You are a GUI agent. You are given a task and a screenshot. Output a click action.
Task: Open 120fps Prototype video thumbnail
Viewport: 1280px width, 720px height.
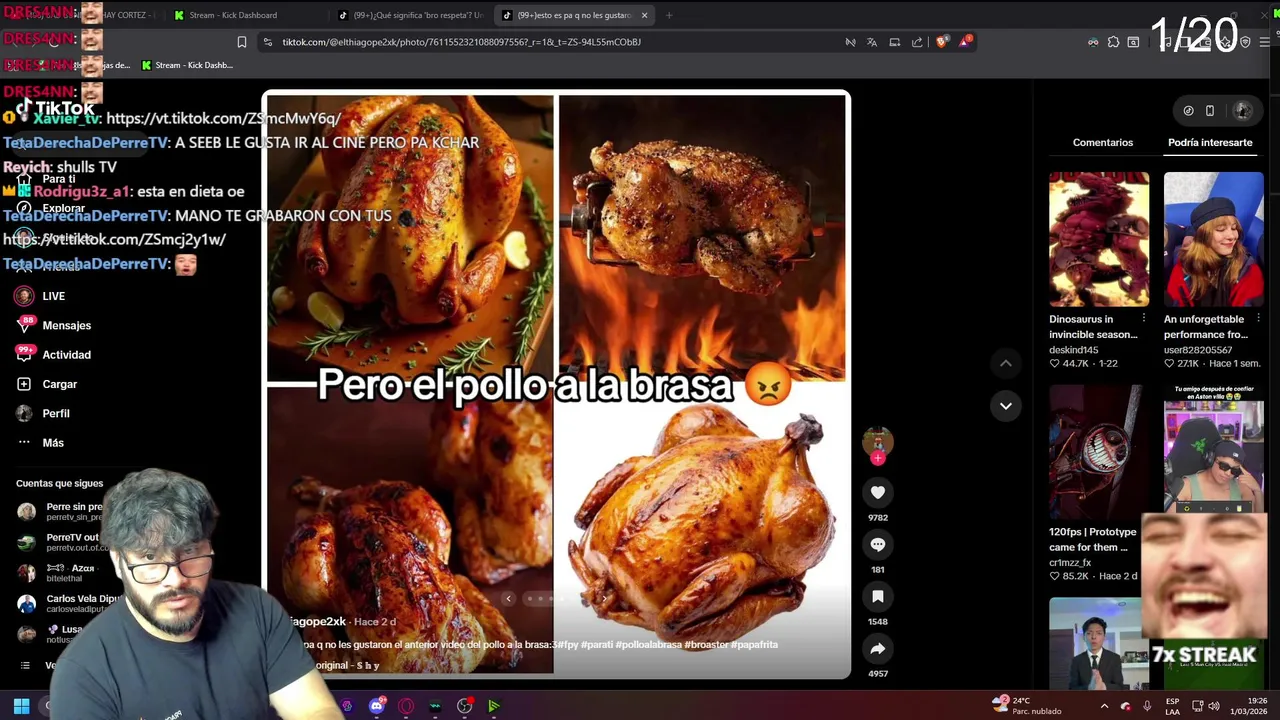click(1099, 452)
